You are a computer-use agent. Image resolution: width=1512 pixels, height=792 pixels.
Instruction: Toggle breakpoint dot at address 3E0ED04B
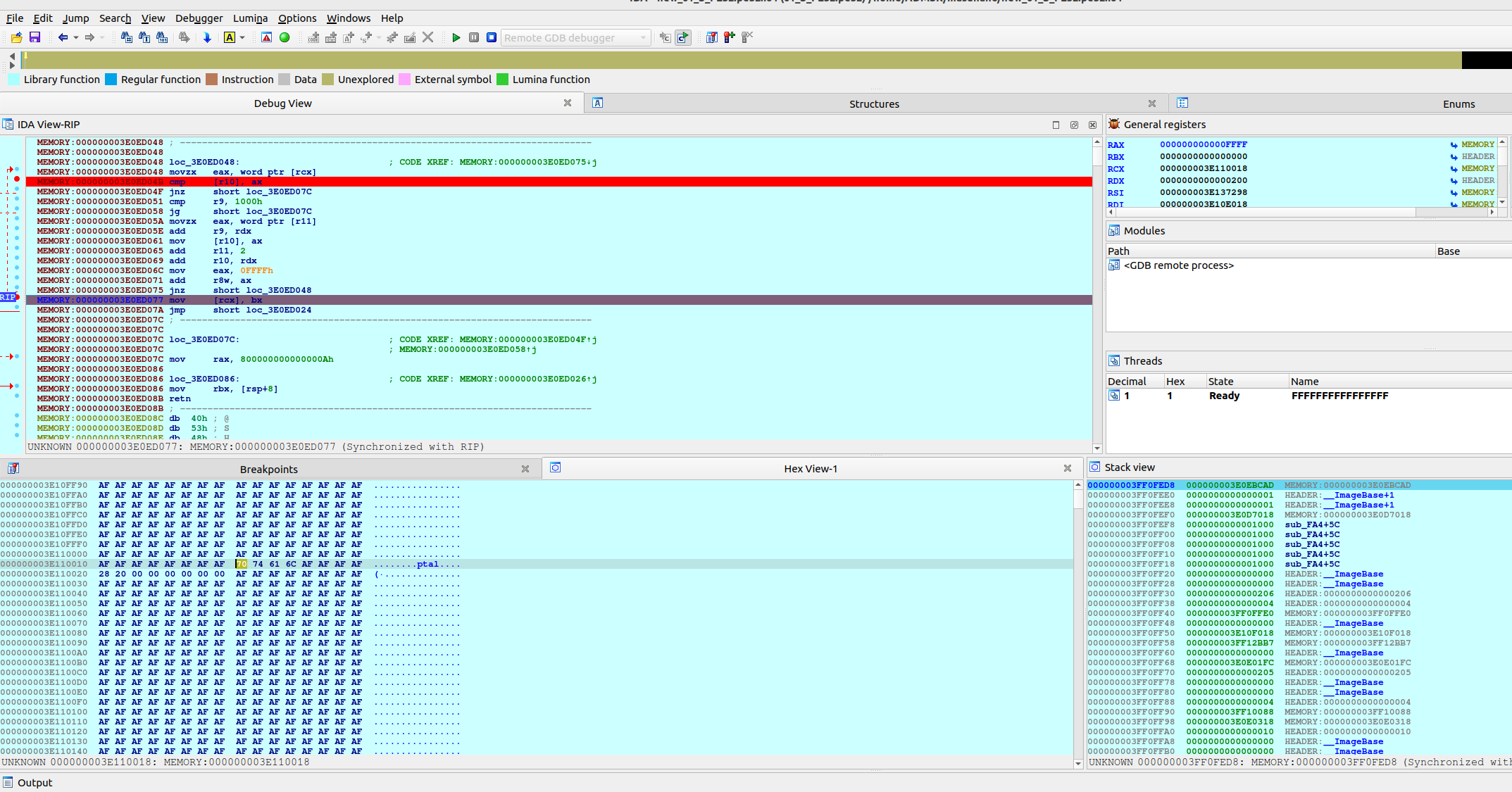[17, 179]
